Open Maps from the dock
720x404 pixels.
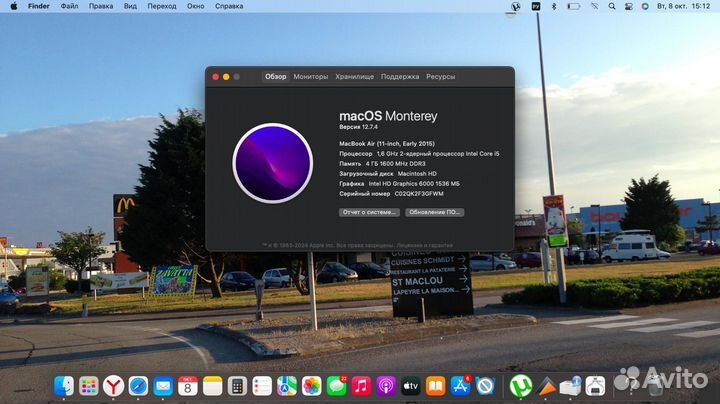287,386
